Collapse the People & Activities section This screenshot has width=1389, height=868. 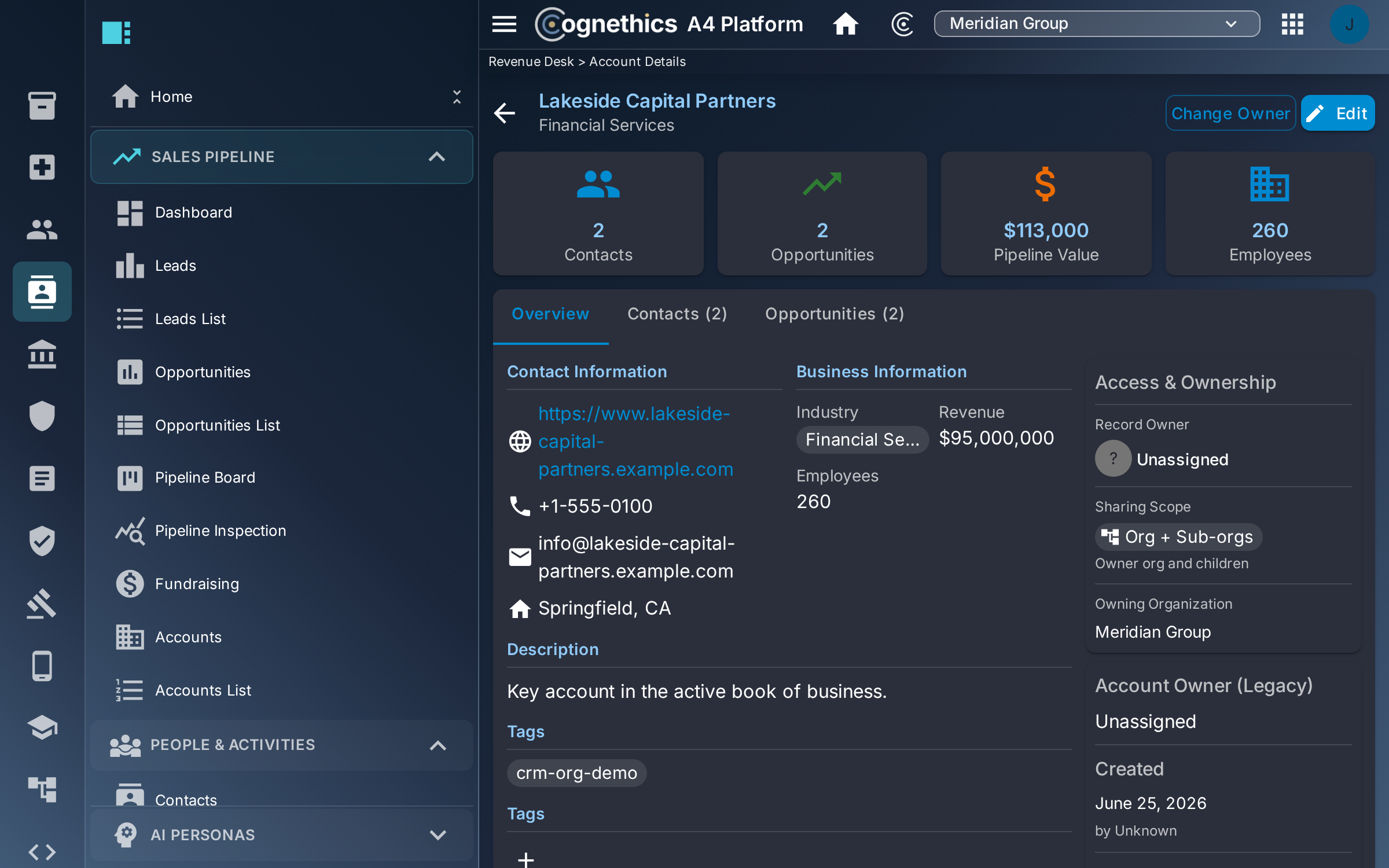pos(281,745)
